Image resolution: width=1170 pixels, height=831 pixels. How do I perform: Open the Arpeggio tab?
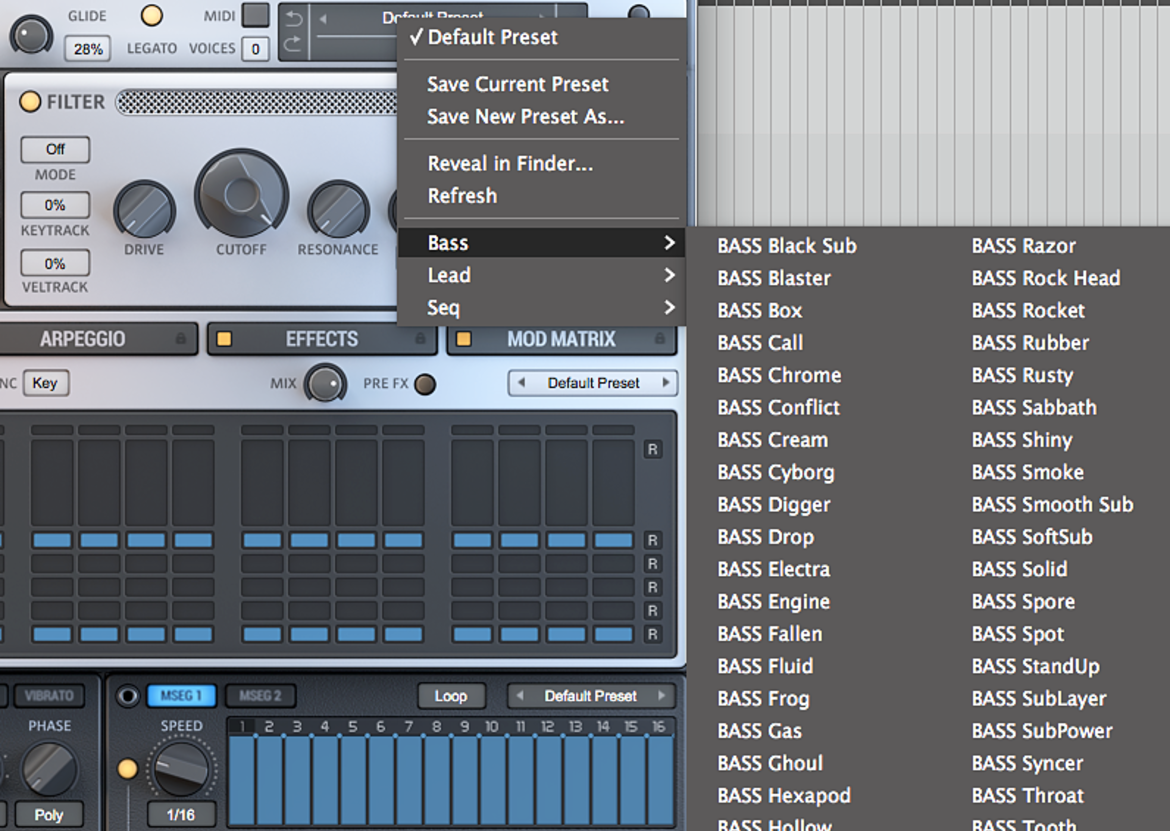[x=82, y=339]
